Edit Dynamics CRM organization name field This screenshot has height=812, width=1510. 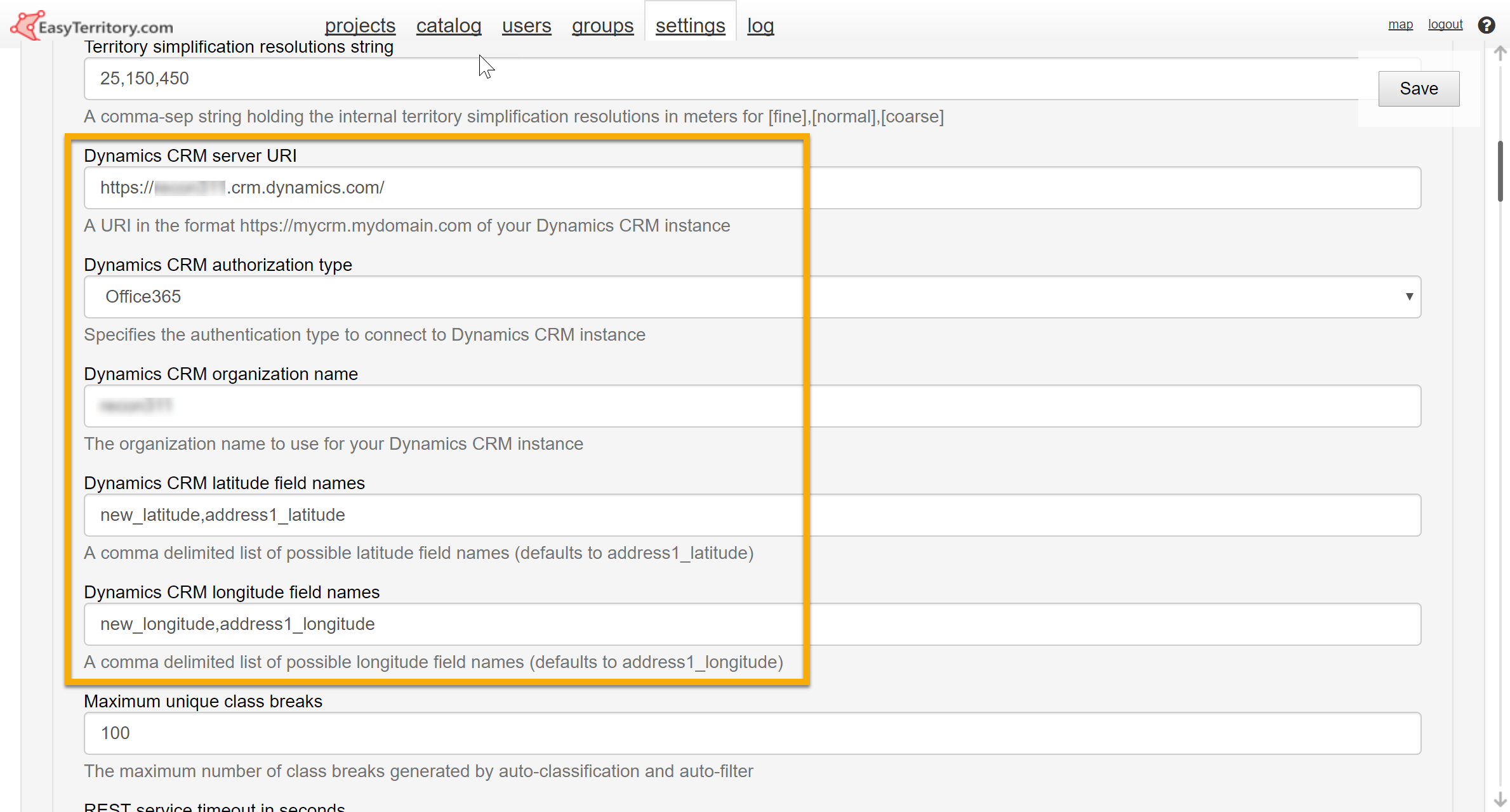[752, 406]
